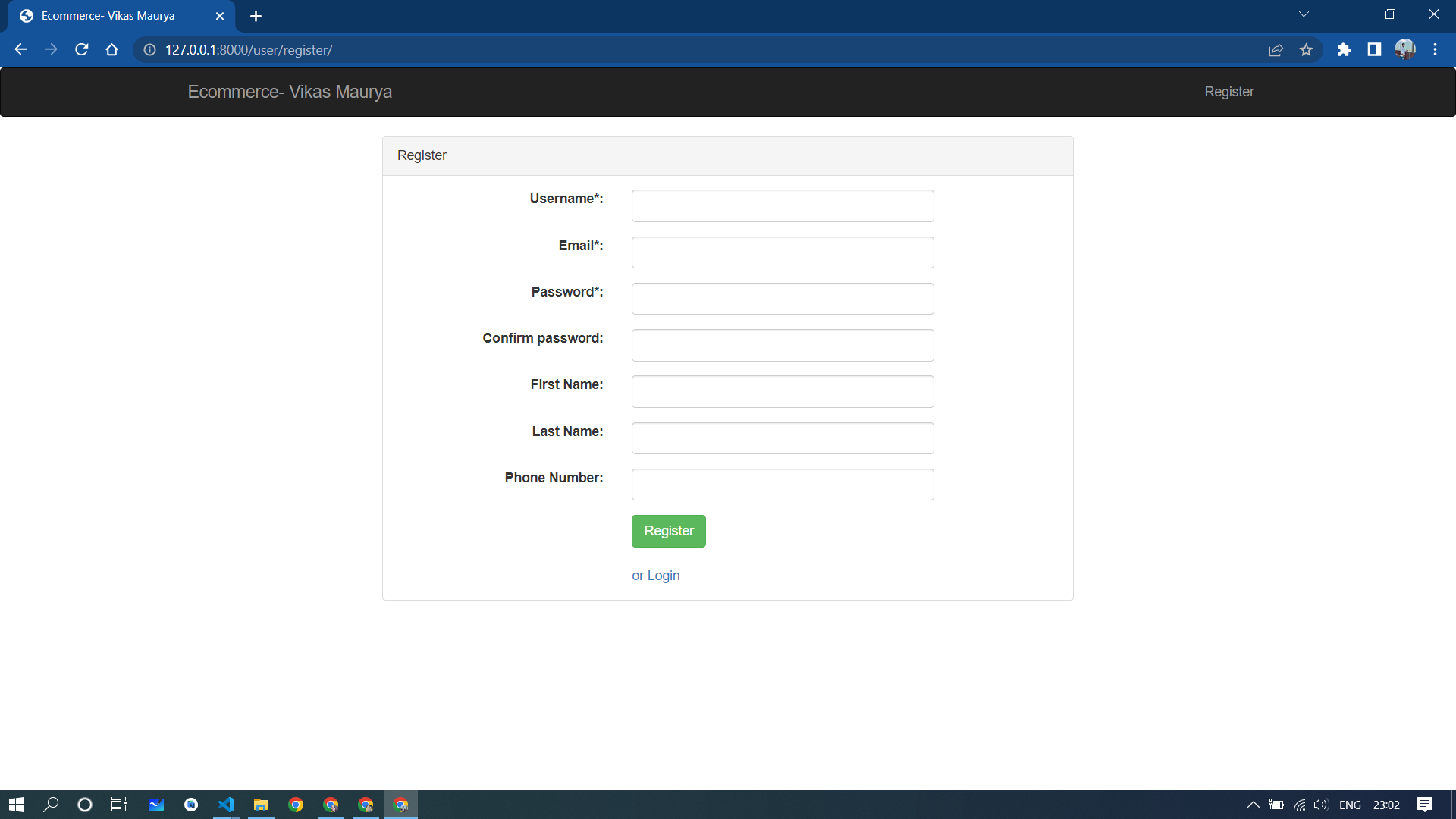1456x819 pixels.
Task: Click into the Username input field
Action: (x=783, y=206)
